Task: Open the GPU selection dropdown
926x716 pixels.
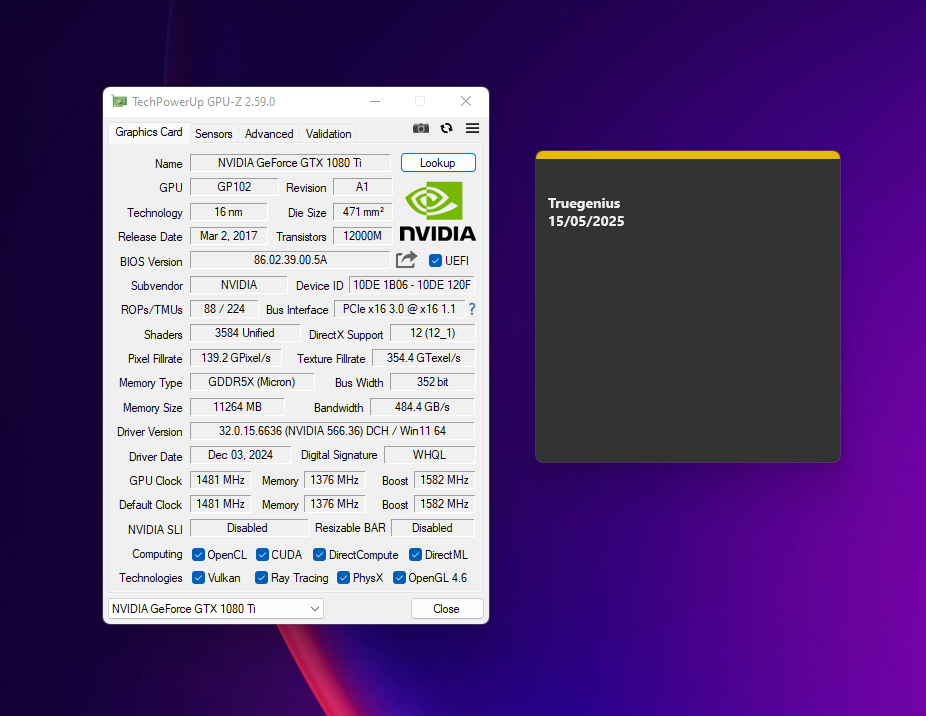Action: point(216,608)
